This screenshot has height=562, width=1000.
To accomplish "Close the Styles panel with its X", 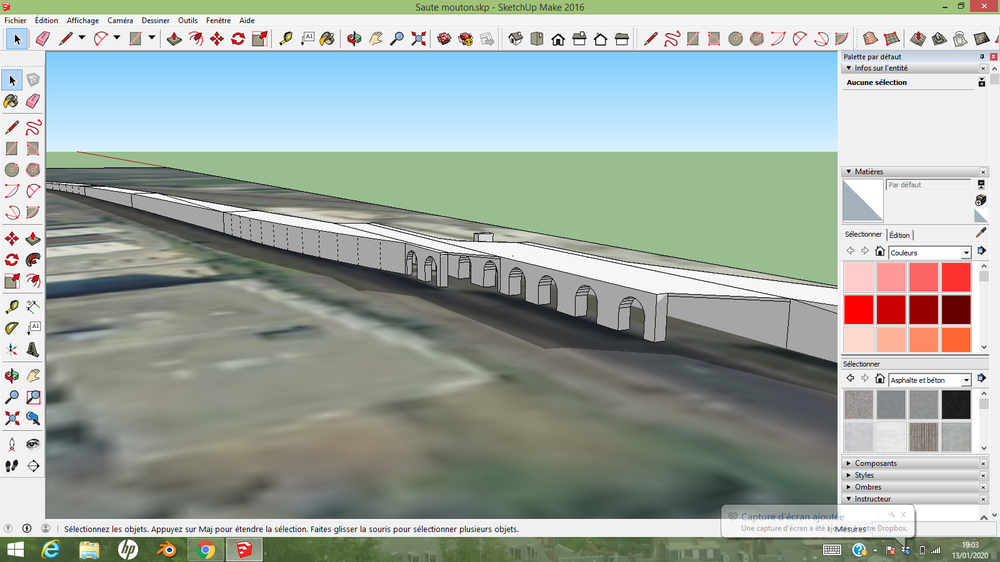I will click(983, 475).
